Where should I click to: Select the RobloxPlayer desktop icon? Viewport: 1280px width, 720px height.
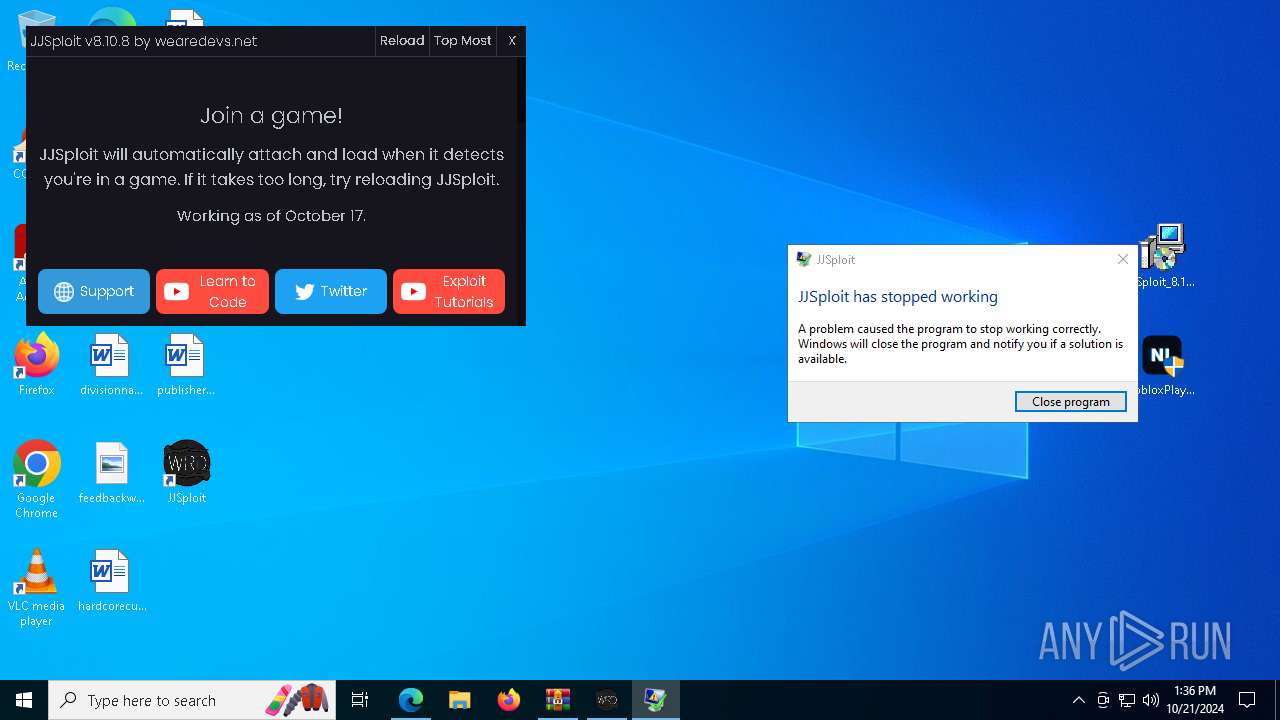tap(1166, 366)
